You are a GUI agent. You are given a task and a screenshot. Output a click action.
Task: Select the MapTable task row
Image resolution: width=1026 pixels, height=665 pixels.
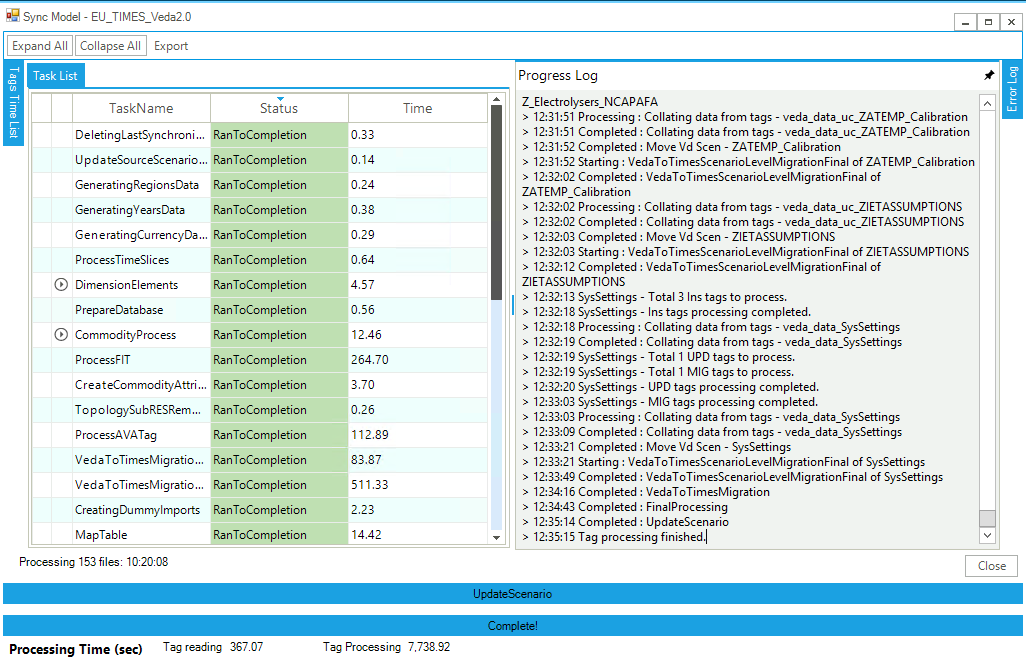click(260, 534)
